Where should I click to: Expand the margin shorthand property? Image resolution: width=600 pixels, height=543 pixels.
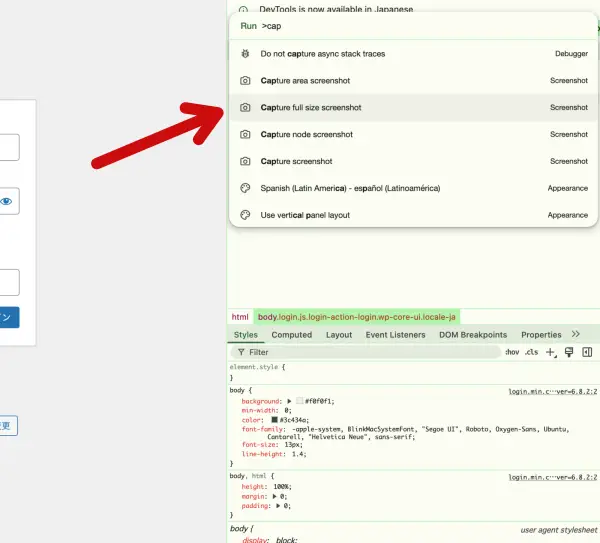(274, 496)
